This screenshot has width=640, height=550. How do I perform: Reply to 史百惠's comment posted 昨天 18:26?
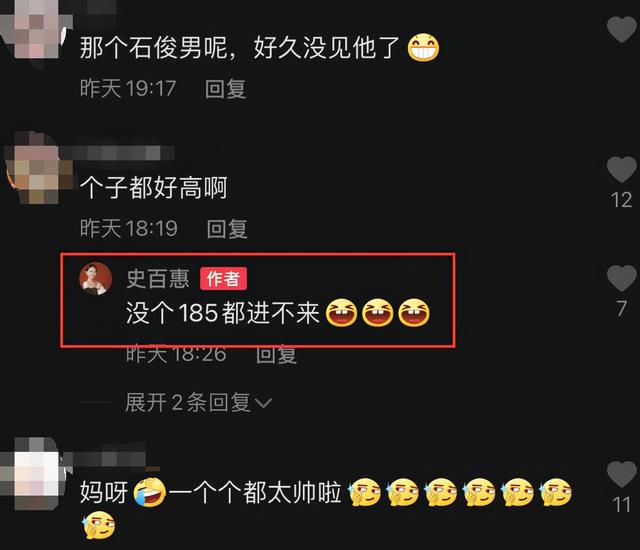tap(276, 354)
